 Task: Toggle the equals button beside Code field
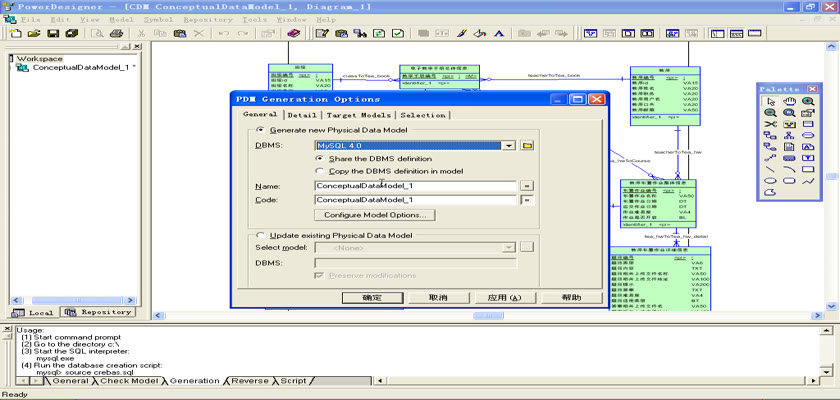(528, 200)
